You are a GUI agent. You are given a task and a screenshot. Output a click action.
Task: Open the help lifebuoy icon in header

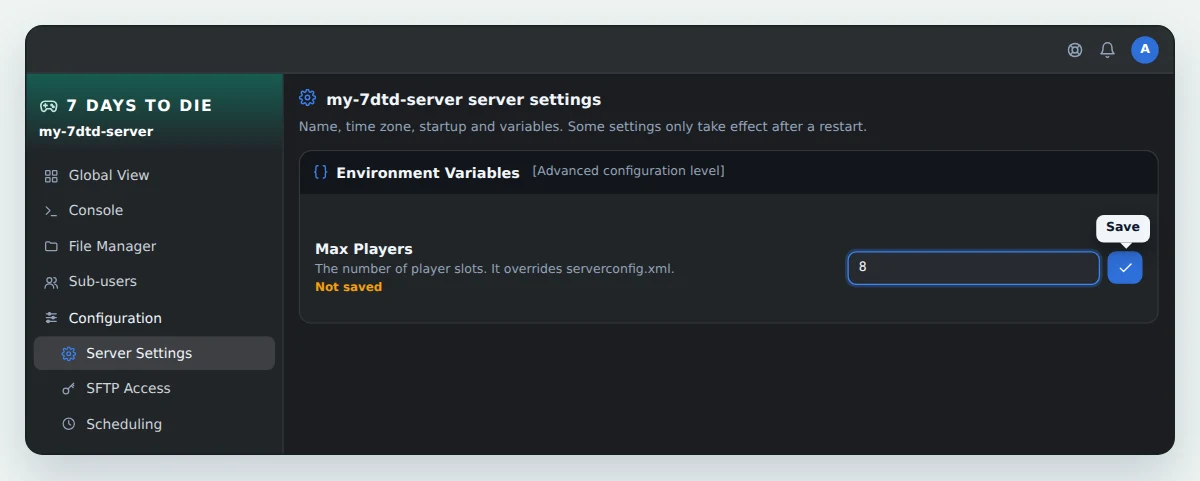click(x=1075, y=50)
